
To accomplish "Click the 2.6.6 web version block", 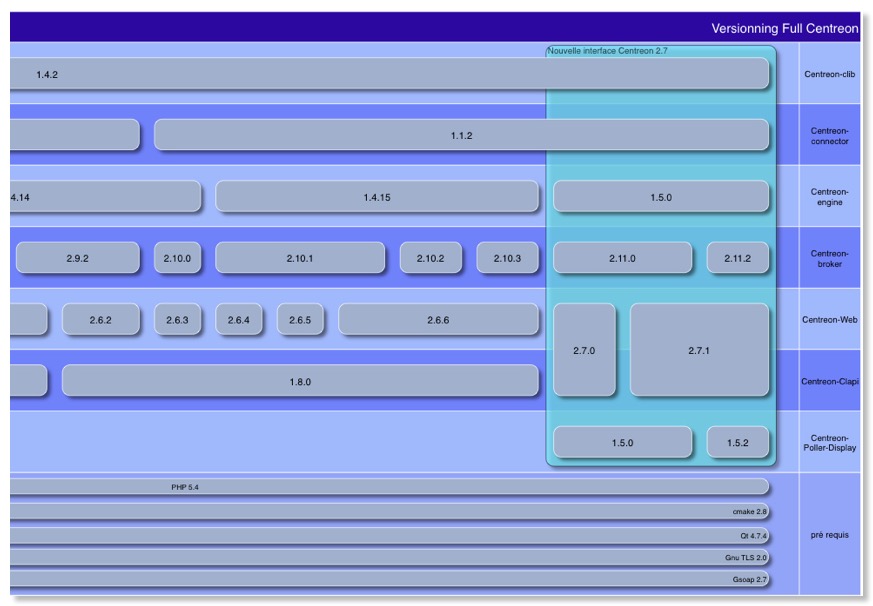I will [440, 320].
